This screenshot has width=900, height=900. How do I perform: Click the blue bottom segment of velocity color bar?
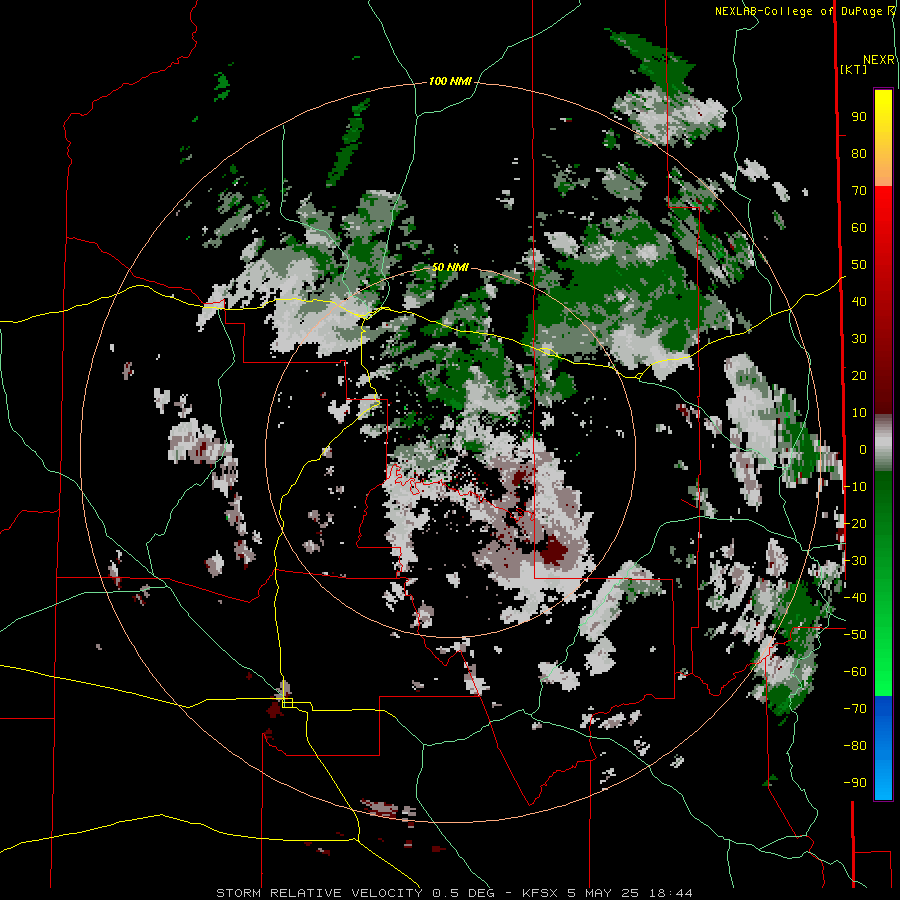point(883,748)
